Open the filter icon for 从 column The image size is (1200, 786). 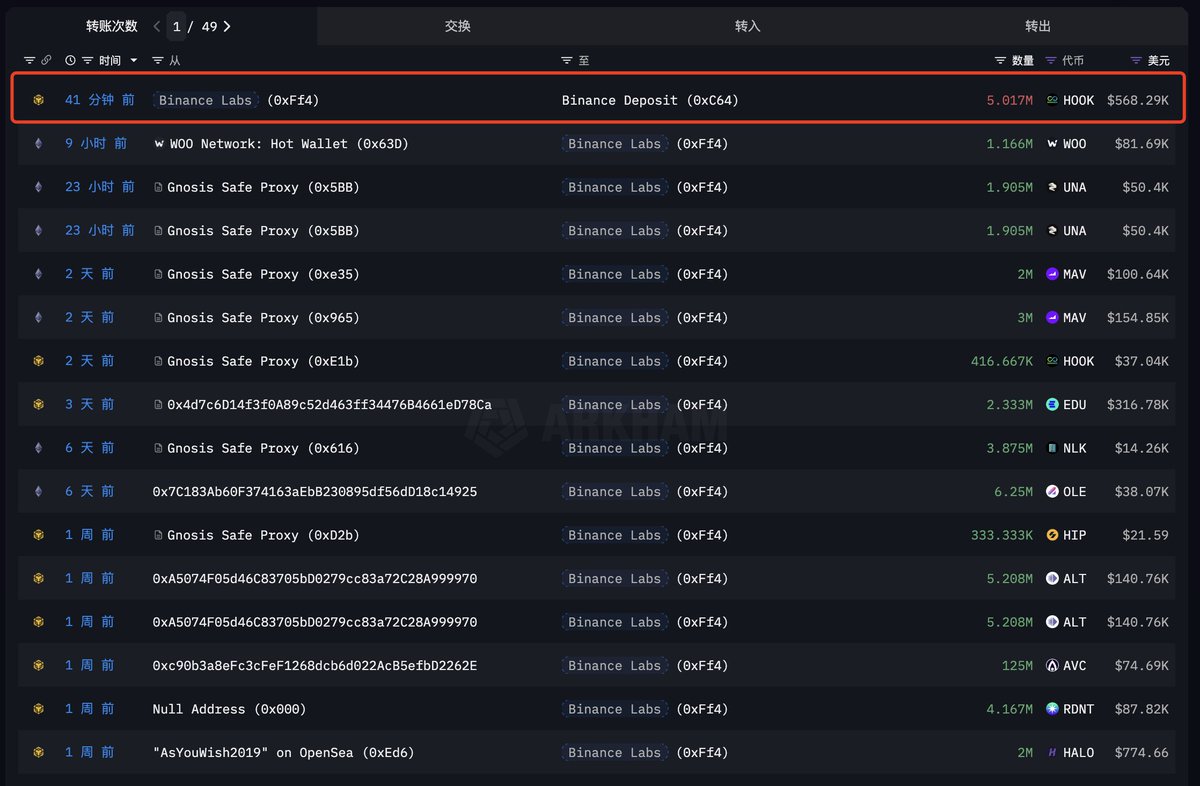[x=158, y=61]
